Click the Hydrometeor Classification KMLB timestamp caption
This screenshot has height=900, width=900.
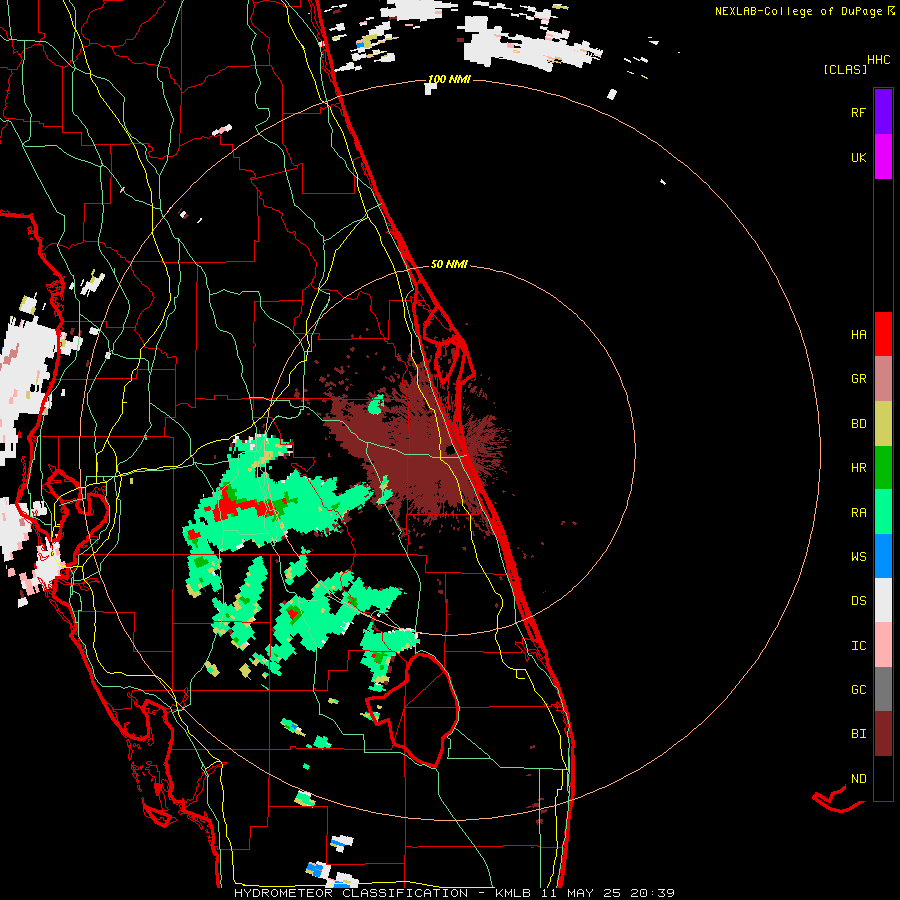(454, 893)
